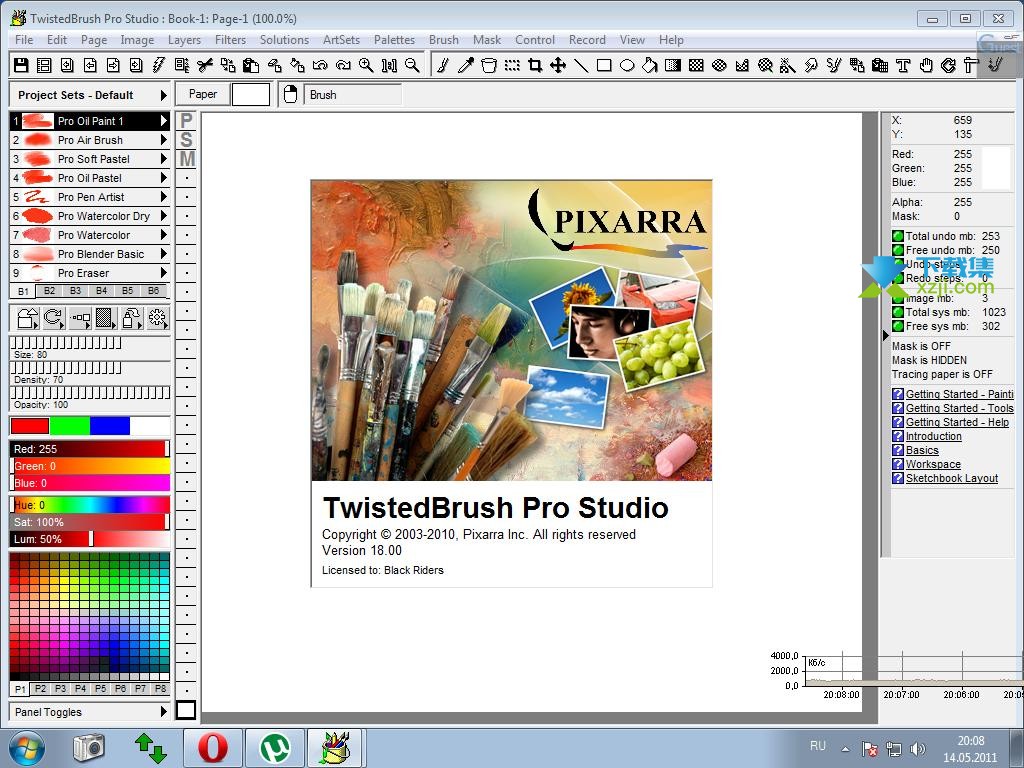Screen dimensions: 1024x768
Task: Select the Pro Blender Basic brush
Action: click(x=89, y=253)
